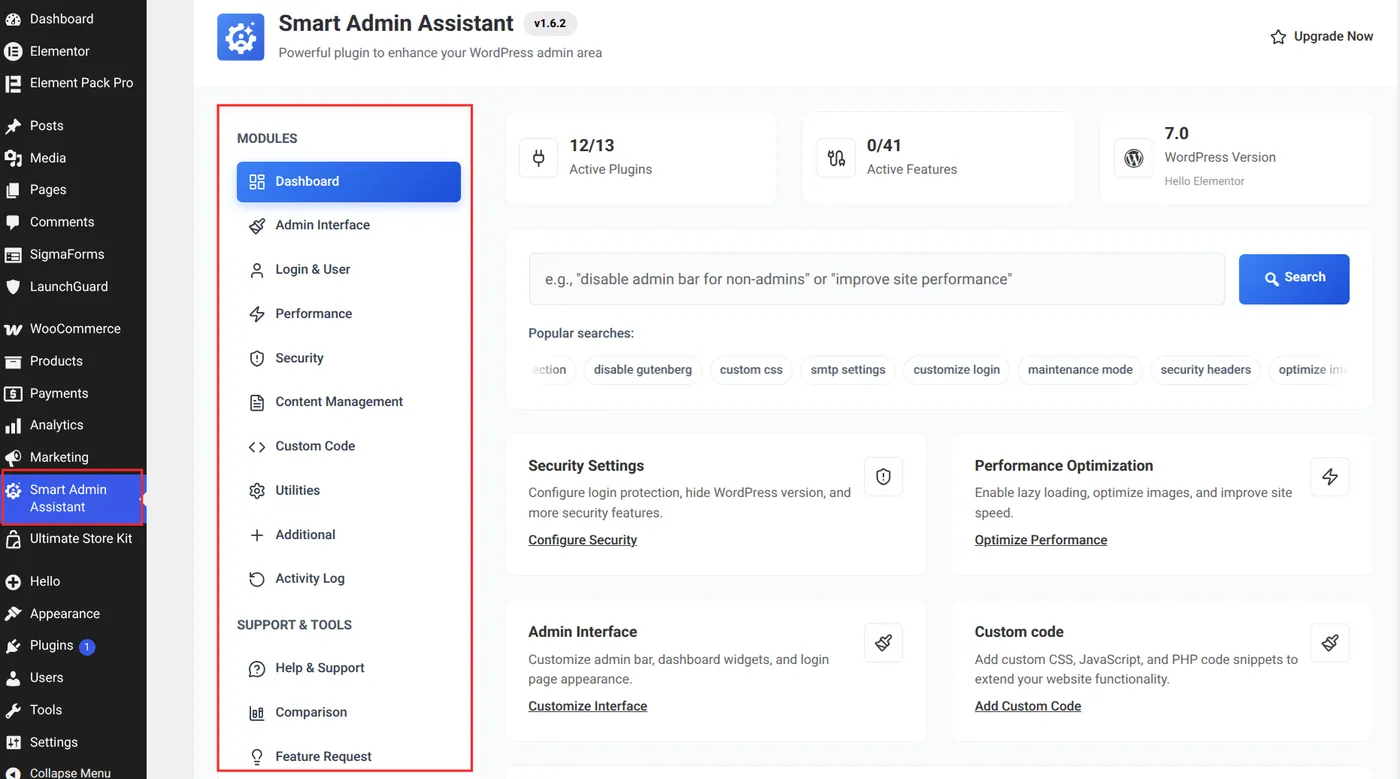
Task: Go to the Security module
Action: [348, 358]
